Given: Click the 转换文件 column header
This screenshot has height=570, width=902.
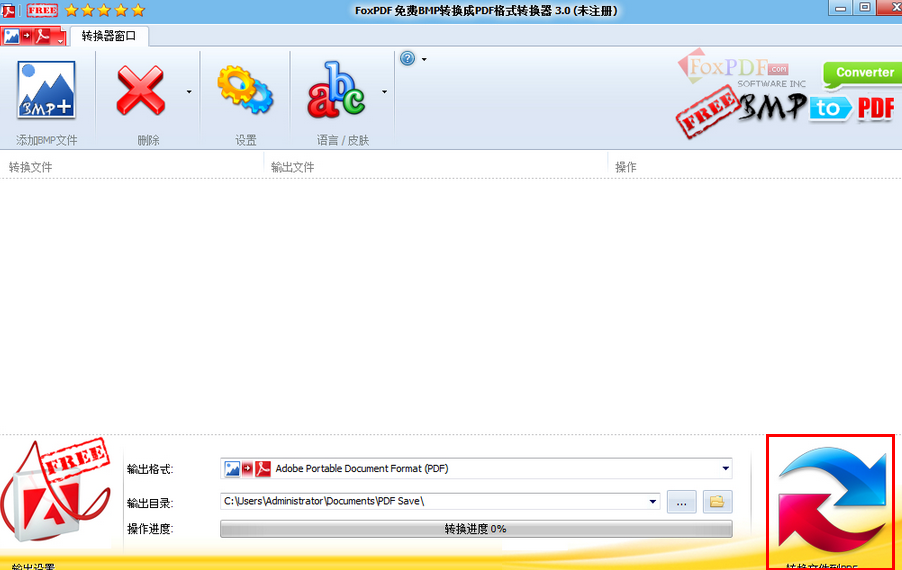Looking at the screenshot, I should pos(30,167).
